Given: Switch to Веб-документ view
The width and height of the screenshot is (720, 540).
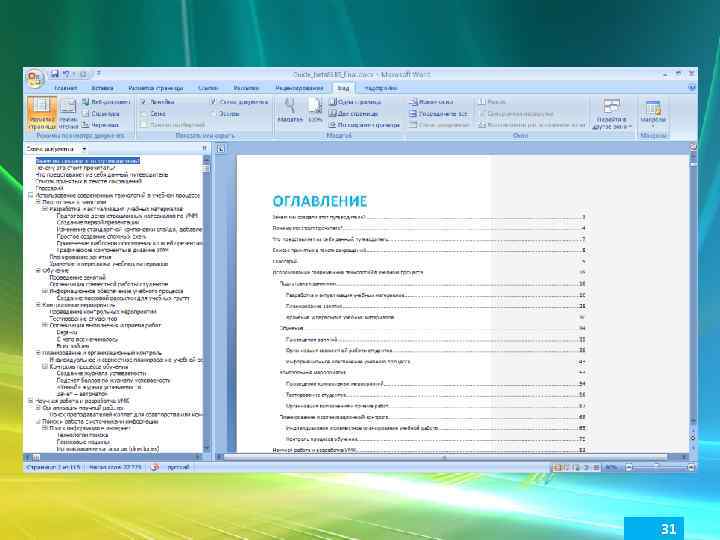Looking at the screenshot, I should [107, 102].
